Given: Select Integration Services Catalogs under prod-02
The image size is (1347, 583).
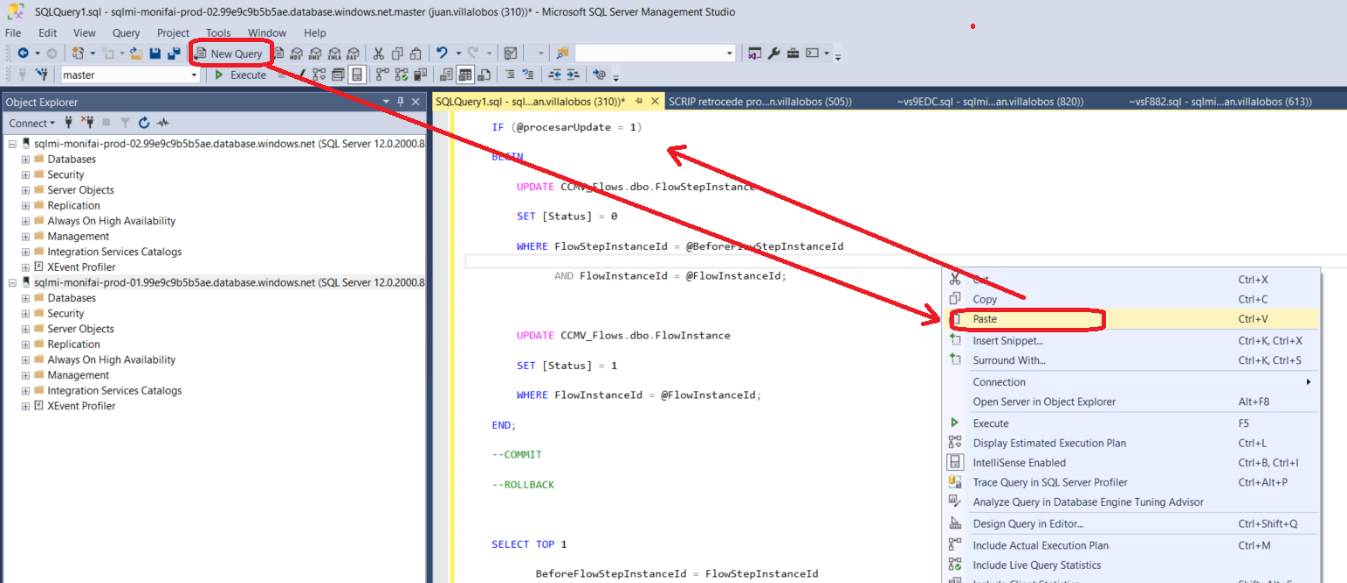Looking at the screenshot, I should pos(114,252).
